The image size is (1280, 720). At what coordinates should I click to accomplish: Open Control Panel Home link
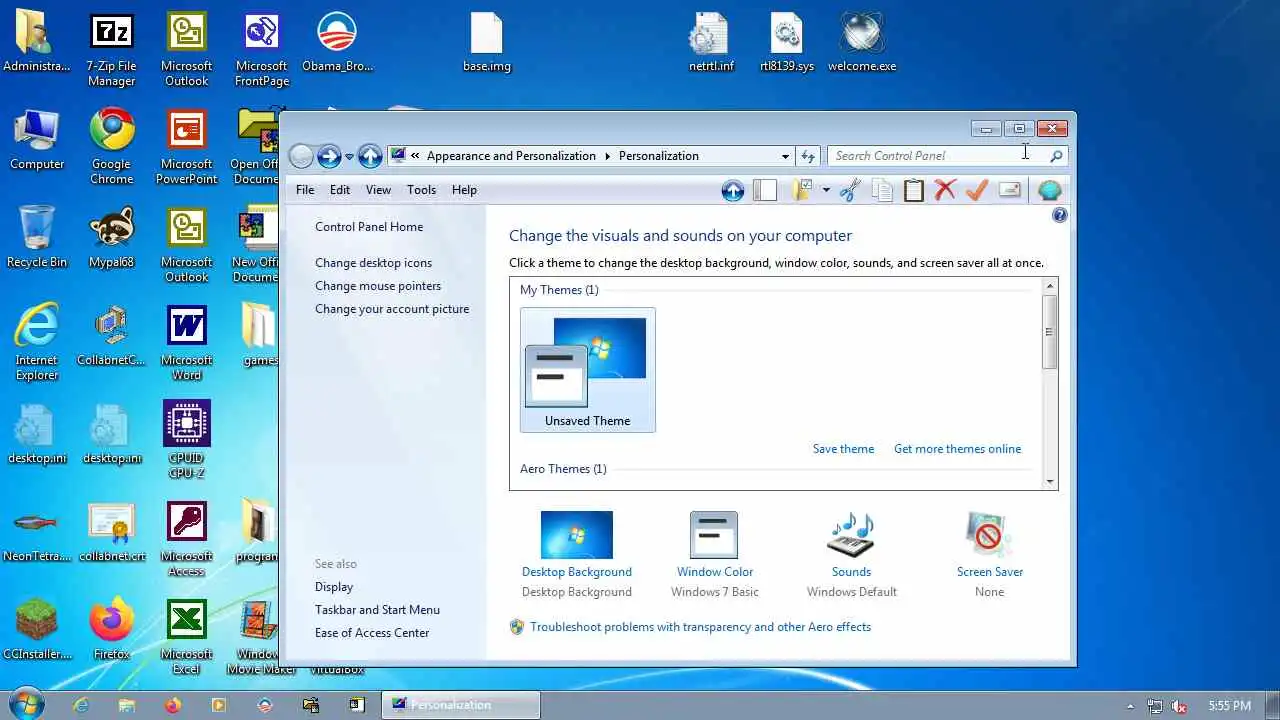(369, 227)
